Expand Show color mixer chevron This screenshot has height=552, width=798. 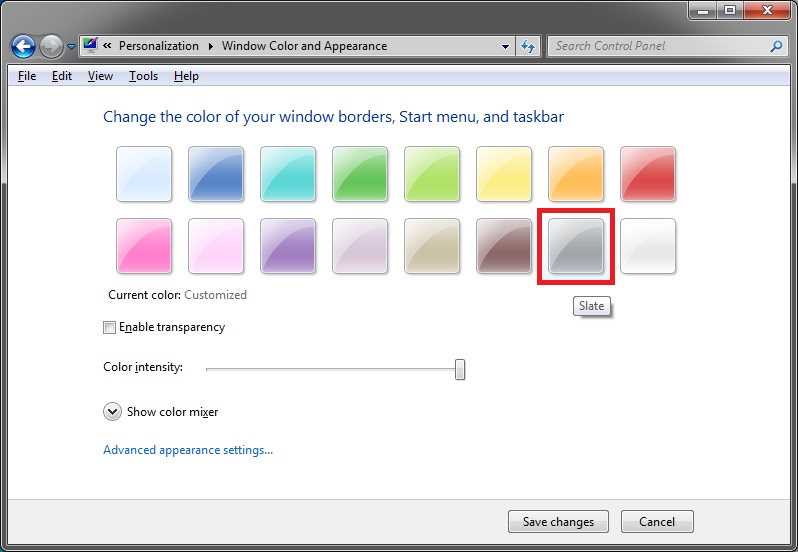[x=112, y=412]
